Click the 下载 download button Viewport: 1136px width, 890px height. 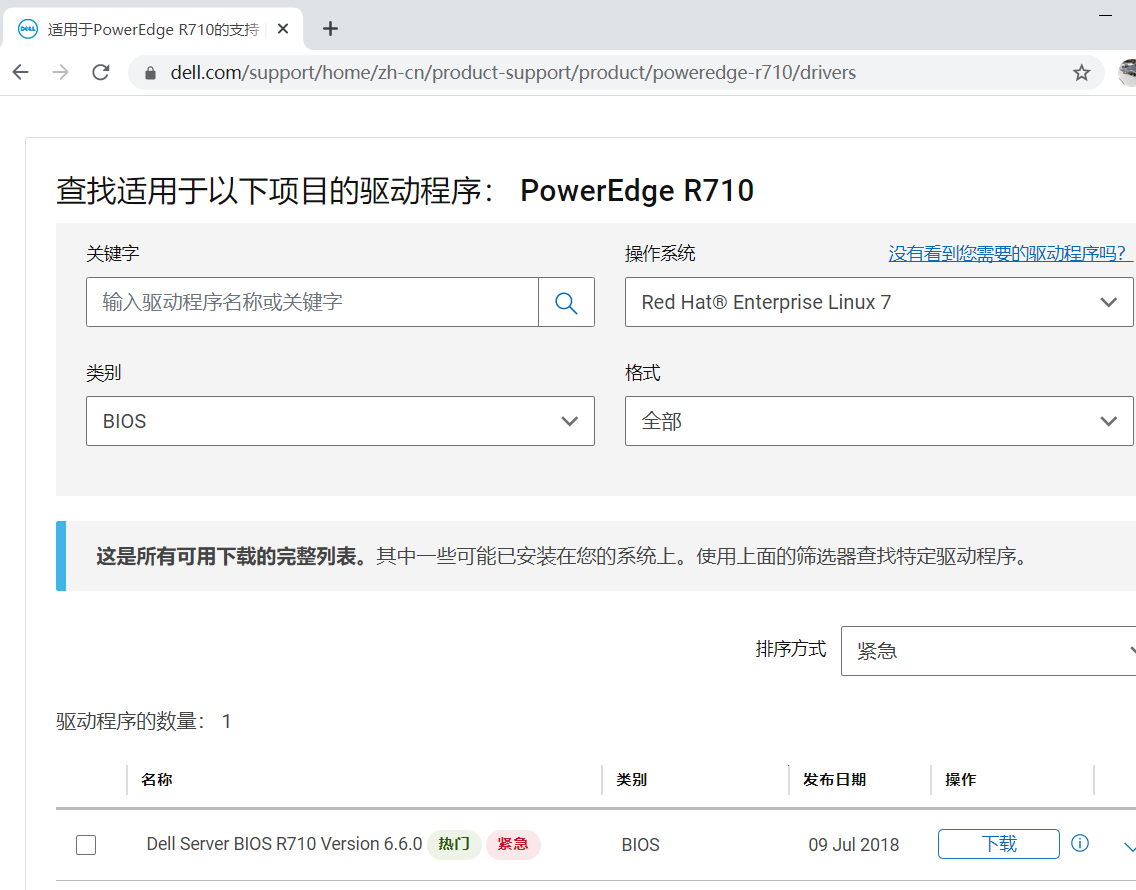[x=998, y=844]
